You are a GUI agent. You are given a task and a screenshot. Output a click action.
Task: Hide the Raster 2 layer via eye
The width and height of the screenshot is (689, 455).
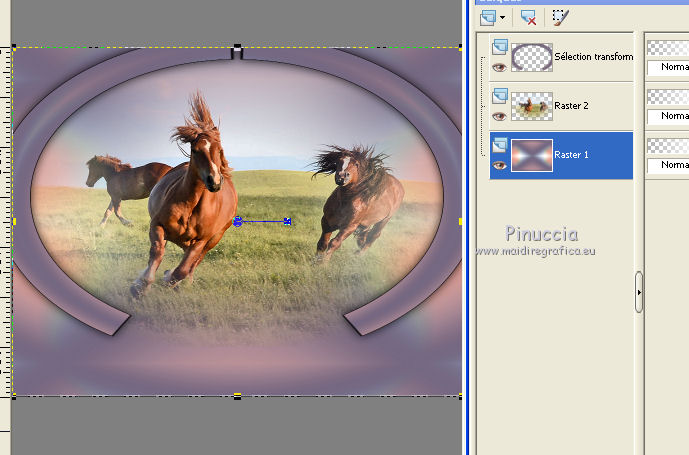[499, 116]
